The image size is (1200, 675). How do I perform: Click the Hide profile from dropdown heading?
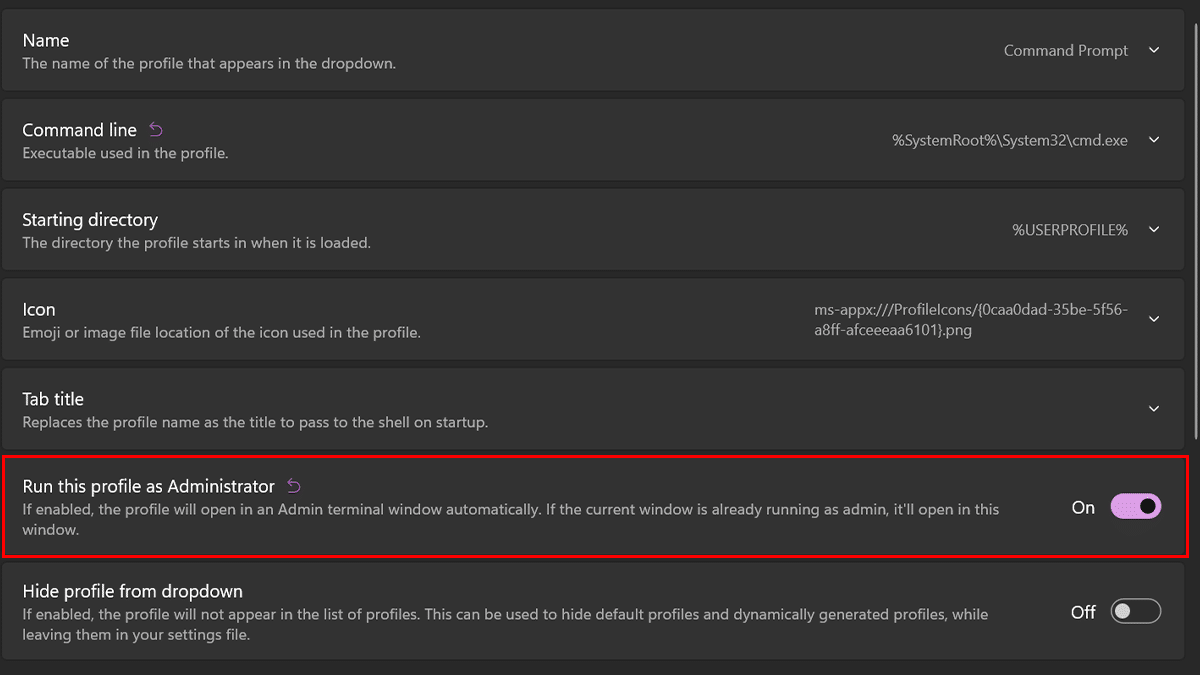pos(132,591)
